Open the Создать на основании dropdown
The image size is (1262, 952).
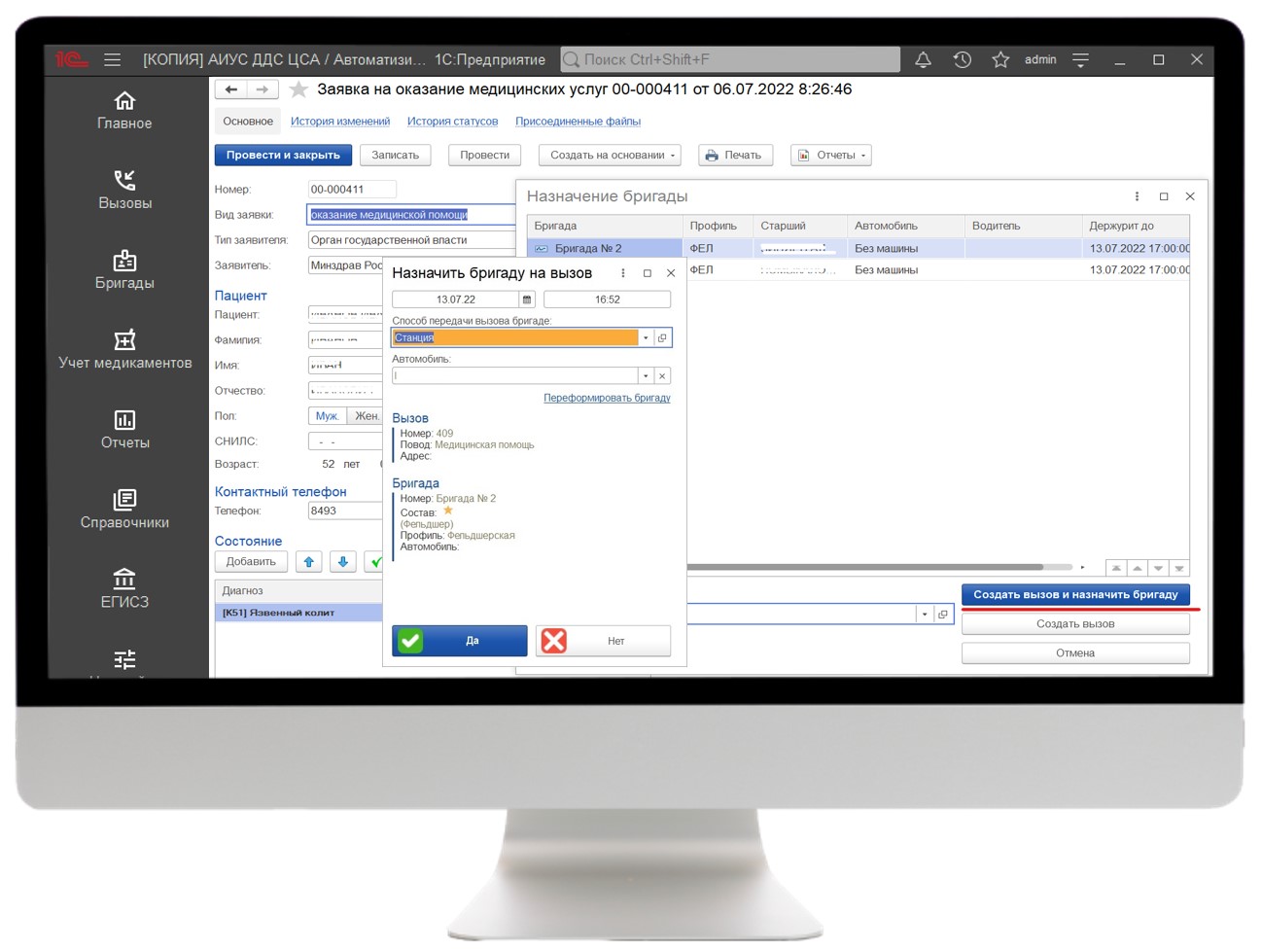pos(610,155)
